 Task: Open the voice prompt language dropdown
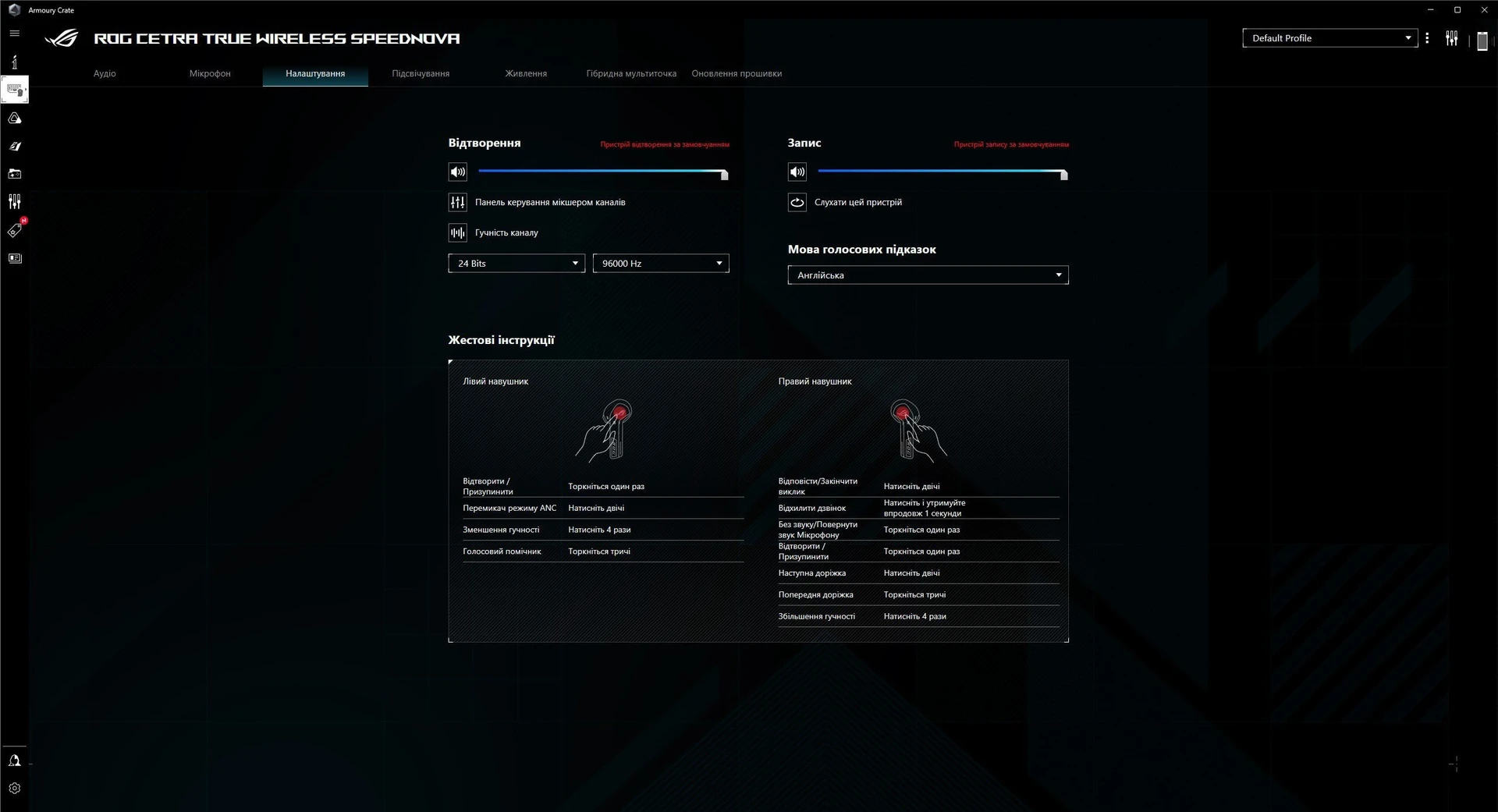point(928,275)
